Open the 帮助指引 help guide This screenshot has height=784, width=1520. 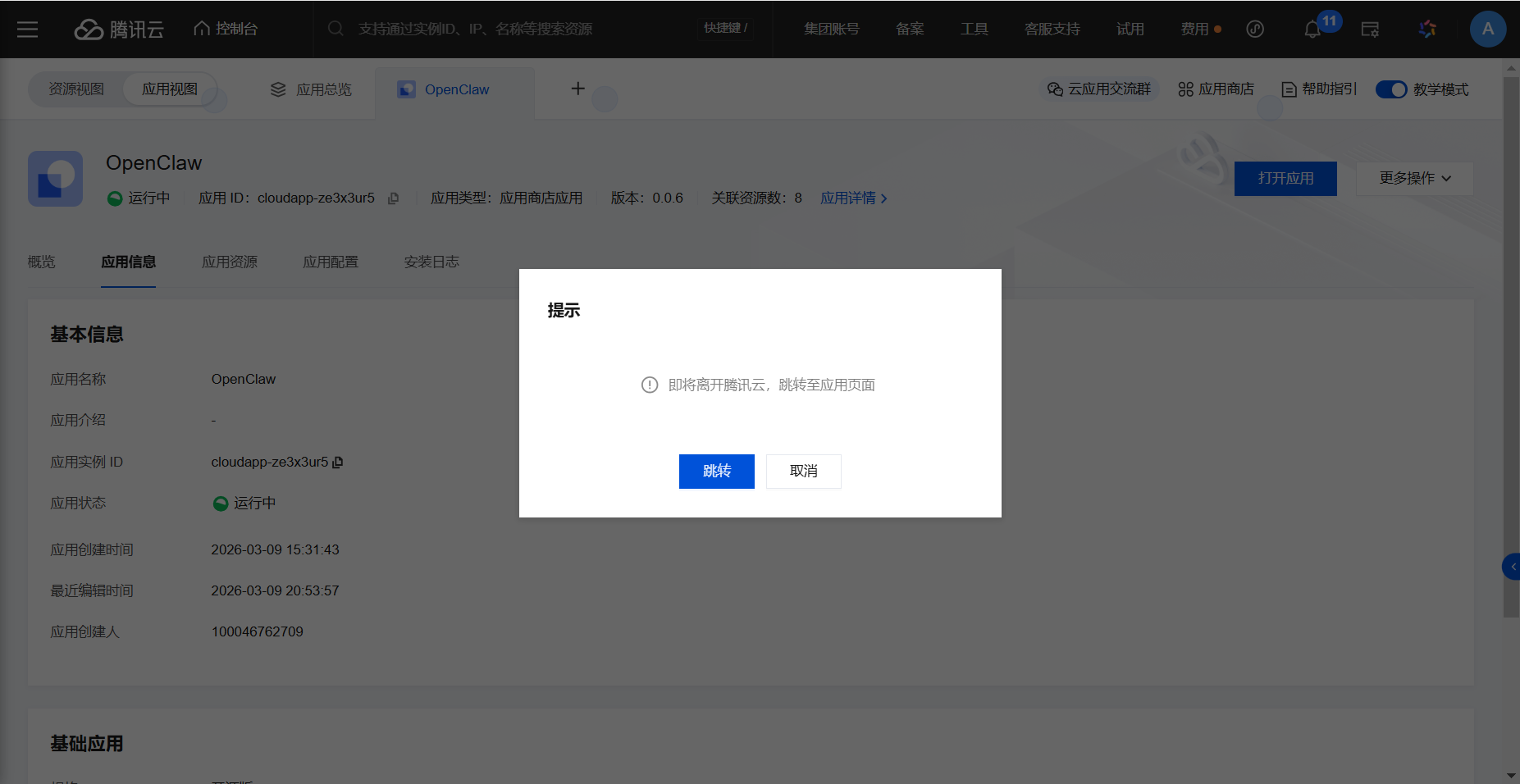click(1319, 89)
